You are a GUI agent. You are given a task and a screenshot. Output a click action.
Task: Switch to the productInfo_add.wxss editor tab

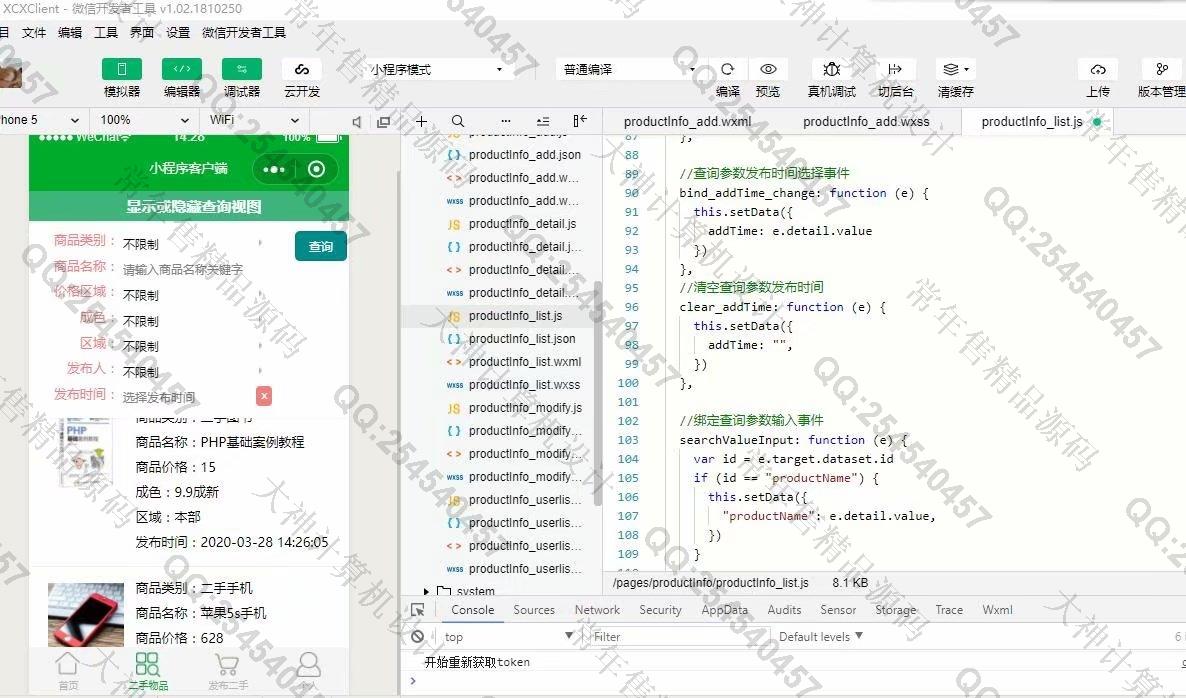point(866,122)
